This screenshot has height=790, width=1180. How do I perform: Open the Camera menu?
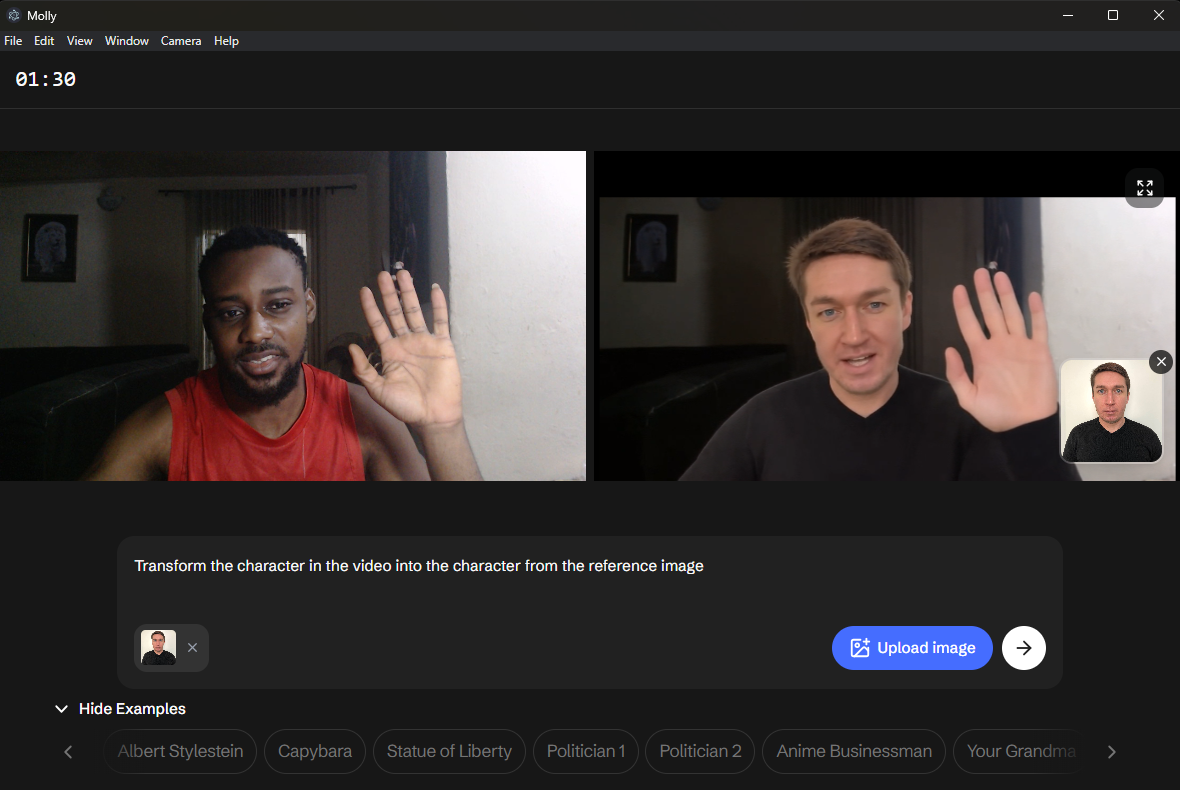180,40
